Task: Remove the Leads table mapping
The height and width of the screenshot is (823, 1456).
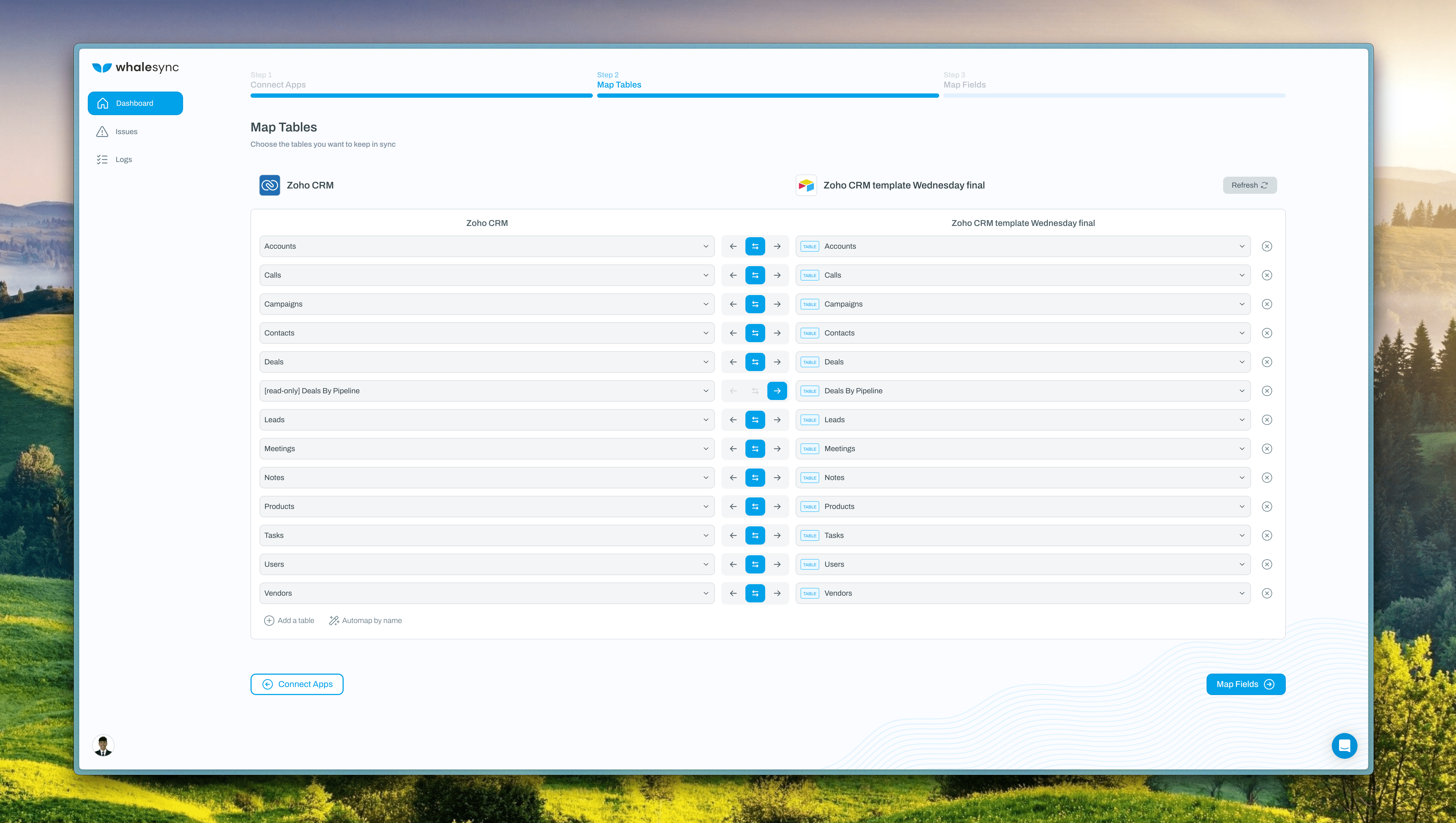Action: pos(1267,420)
